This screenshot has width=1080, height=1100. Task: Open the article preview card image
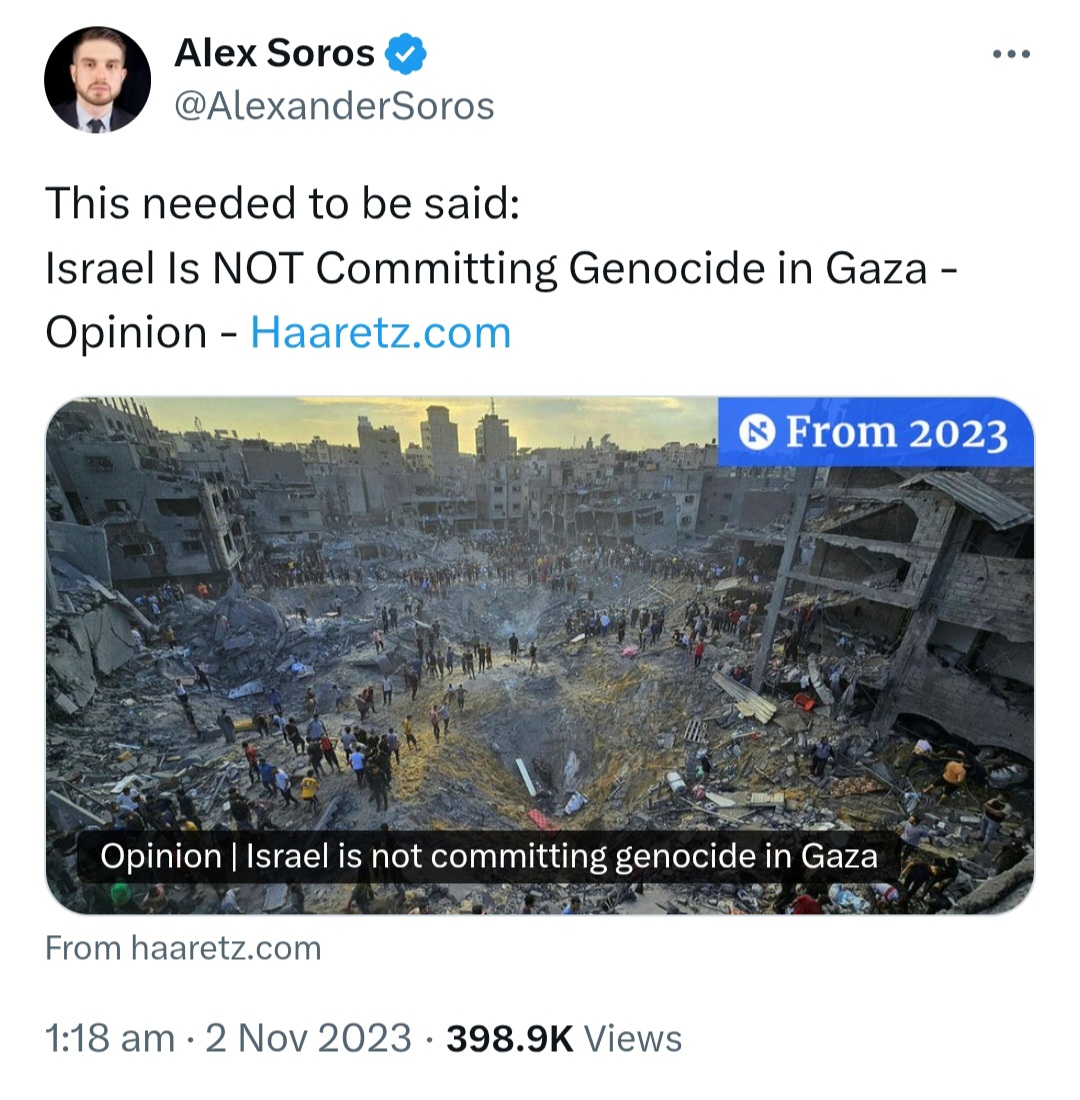540,655
